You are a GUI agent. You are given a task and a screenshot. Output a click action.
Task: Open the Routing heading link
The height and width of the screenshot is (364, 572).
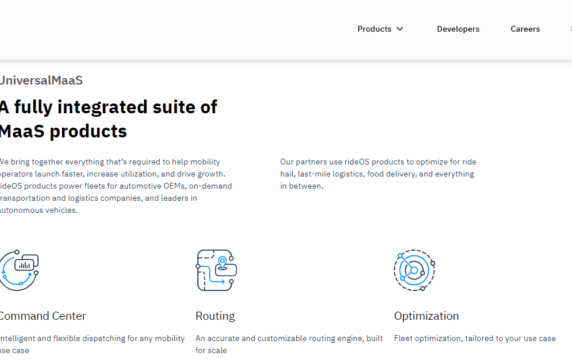tap(215, 316)
